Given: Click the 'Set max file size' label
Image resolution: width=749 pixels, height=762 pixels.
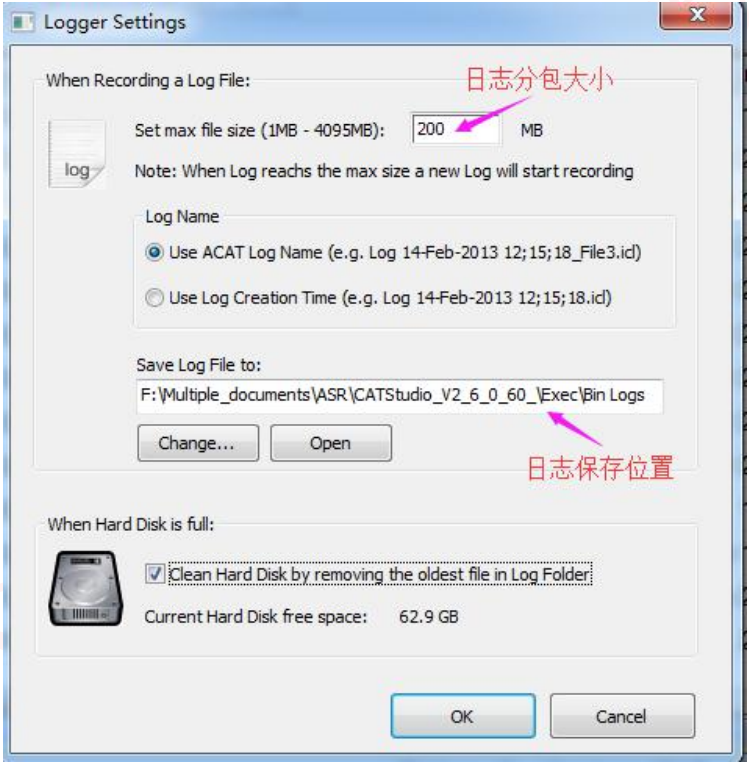Looking at the screenshot, I should (260, 130).
